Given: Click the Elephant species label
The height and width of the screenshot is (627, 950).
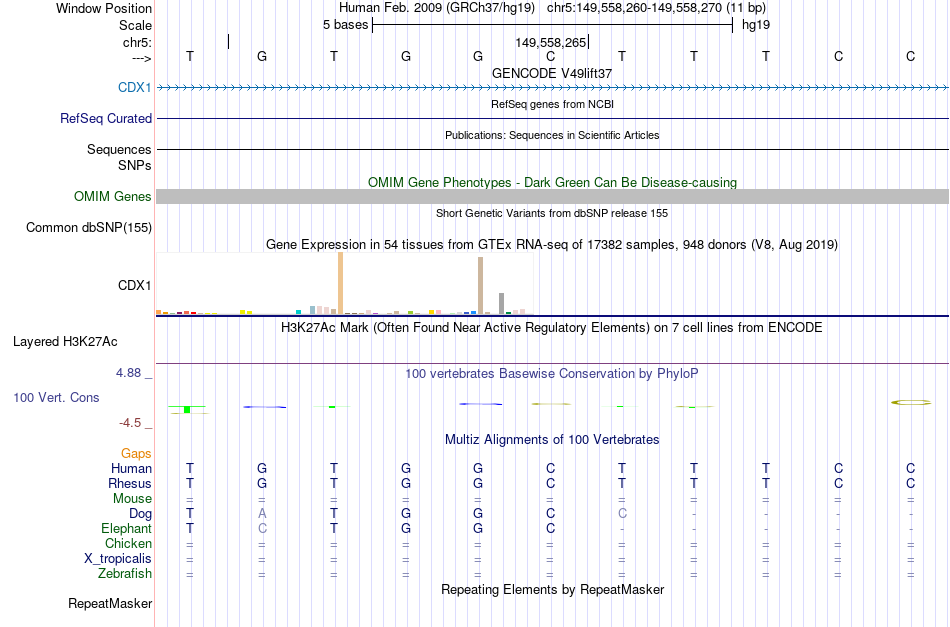Looking at the screenshot, I should click(126, 528).
